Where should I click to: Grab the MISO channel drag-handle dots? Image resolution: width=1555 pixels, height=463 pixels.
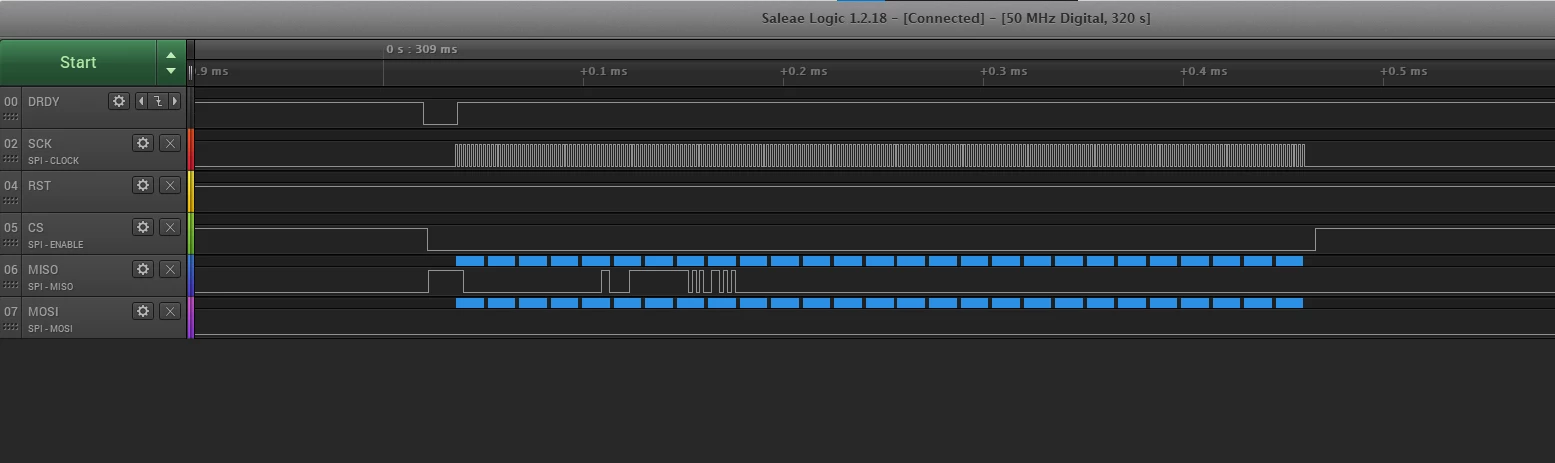(x=11, y=286)
